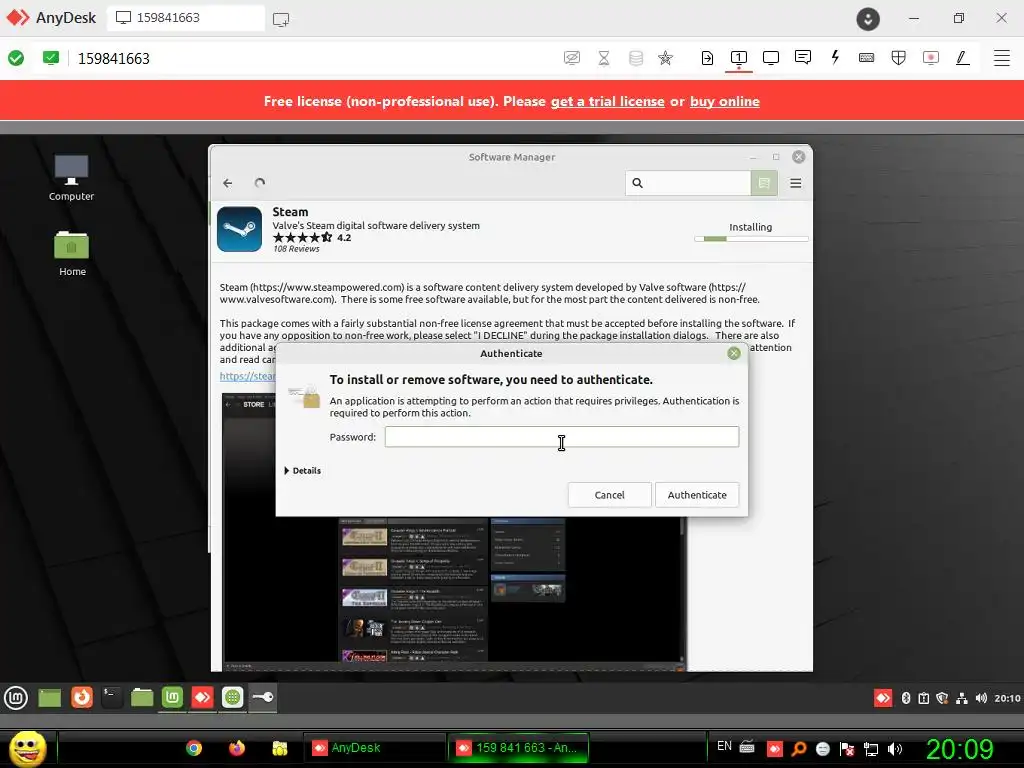The height and width of the screenshot is (768, 1024).
Task: Open AnyDesk display settings monitor icon
Action: [x=771, y=58]
